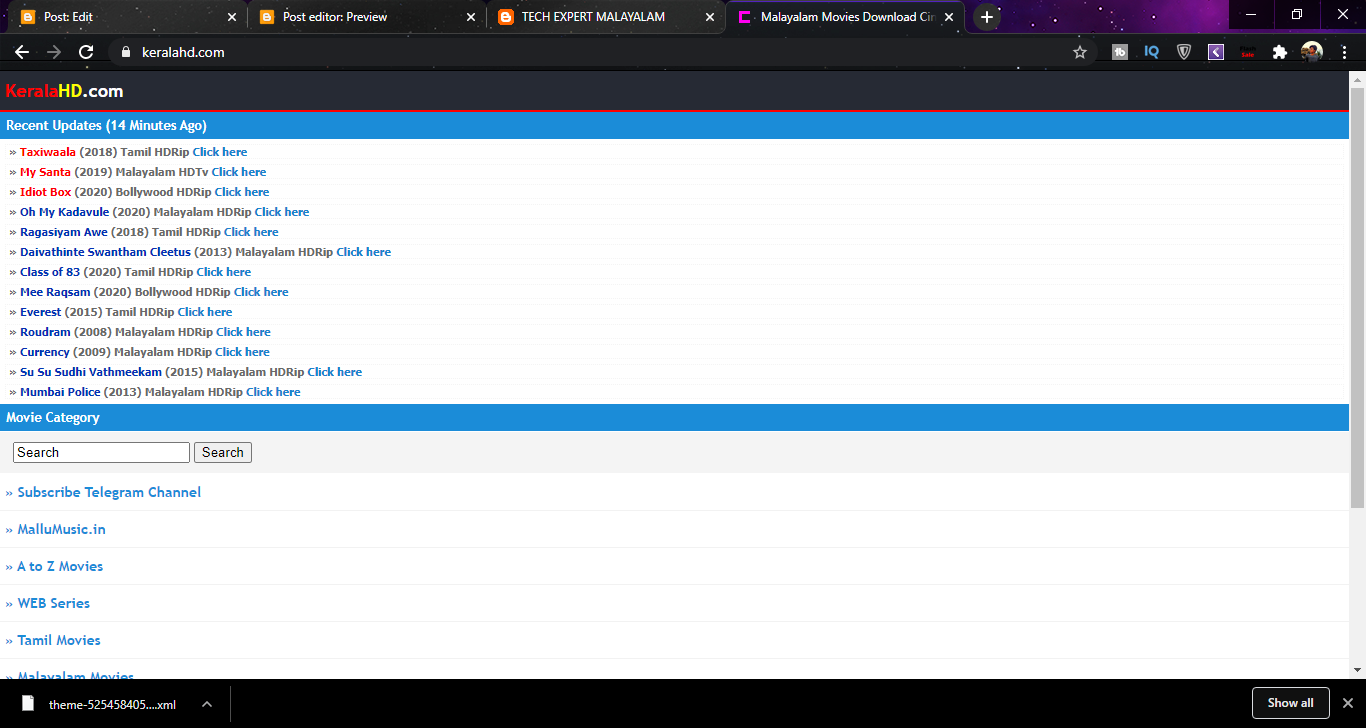Open a new tab with the plus button
This screenshot has width=1366, height=728.
pos(987,17)
